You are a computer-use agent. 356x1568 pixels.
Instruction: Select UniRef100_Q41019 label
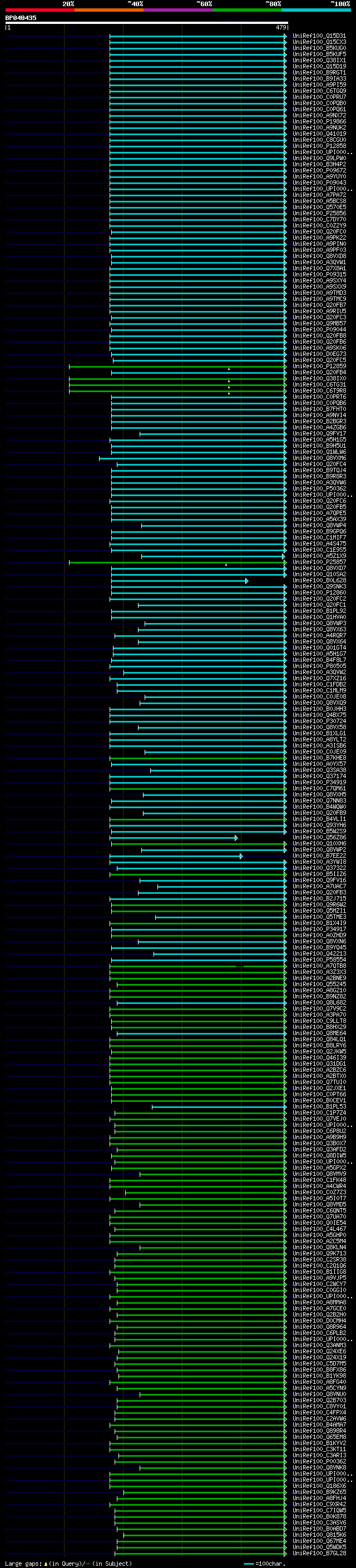[x=319, y=134]
